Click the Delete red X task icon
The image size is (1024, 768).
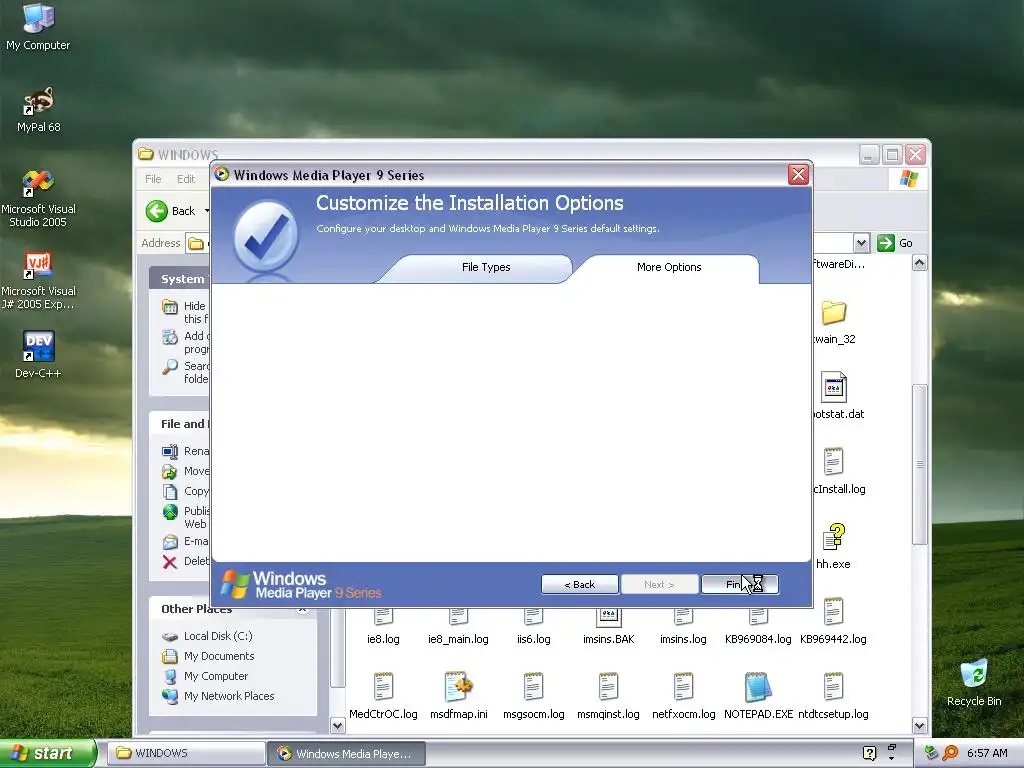170,562
